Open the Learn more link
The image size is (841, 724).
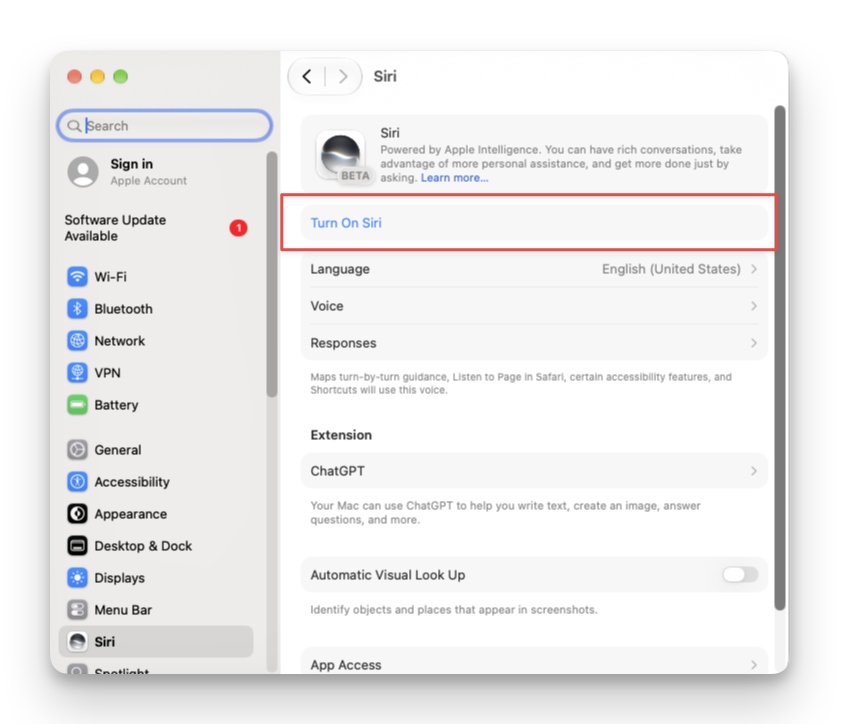454,178
